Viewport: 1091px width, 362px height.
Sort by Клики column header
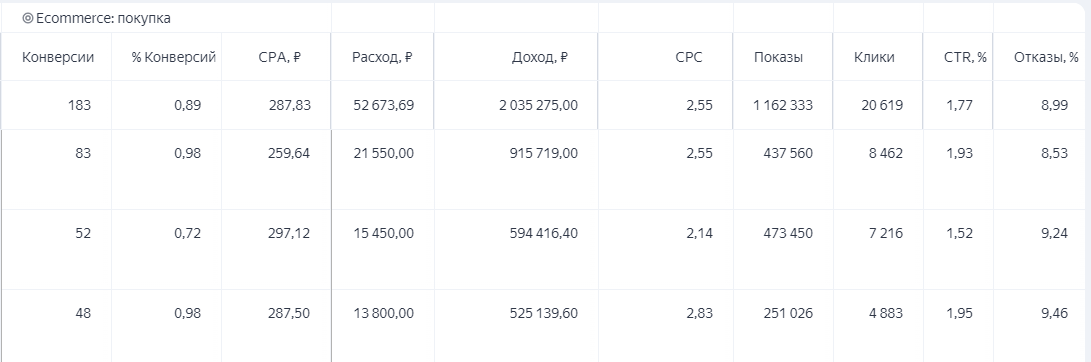click(874, 58)
